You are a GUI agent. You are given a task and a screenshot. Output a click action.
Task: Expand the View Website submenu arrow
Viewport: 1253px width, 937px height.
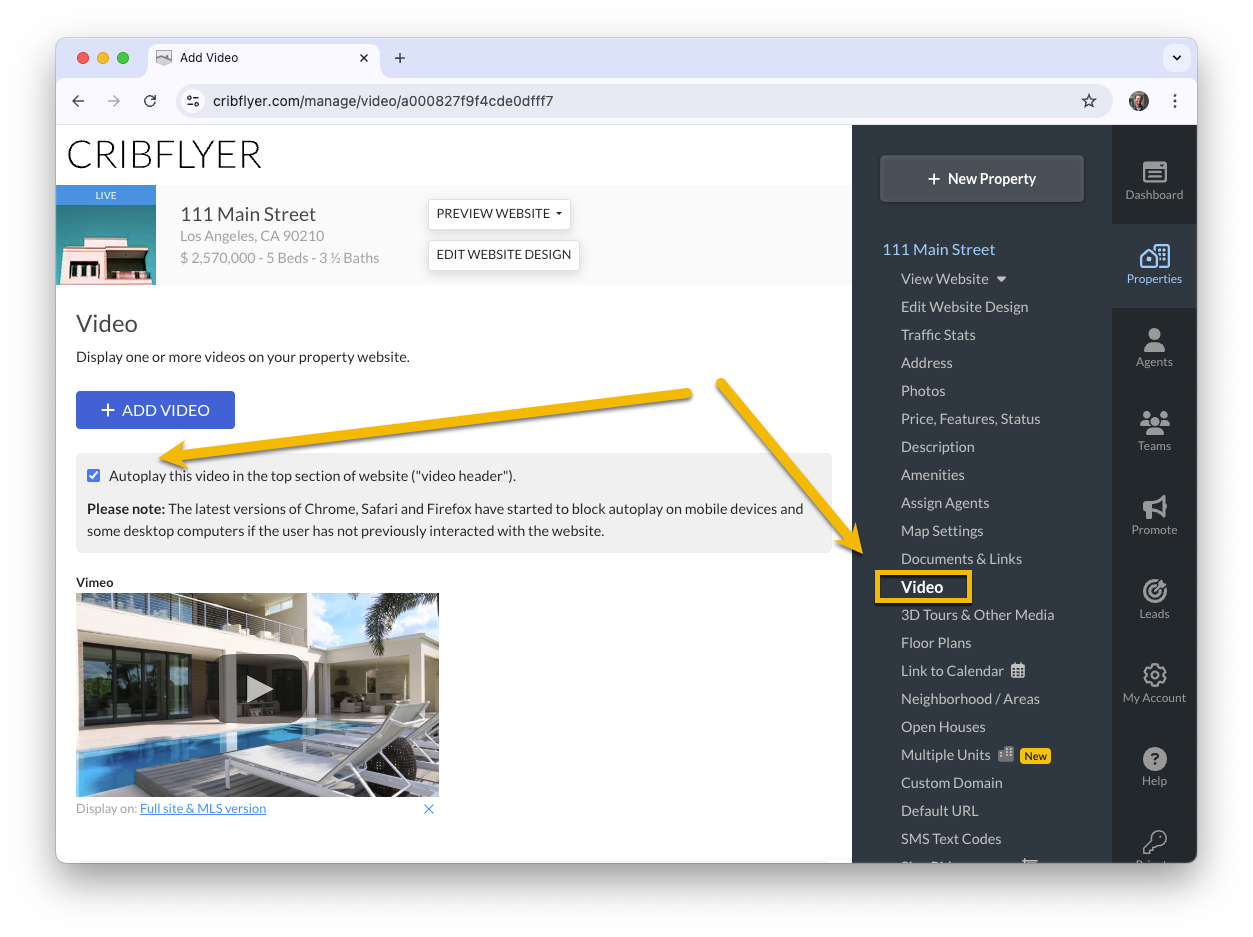pyautogui.click(x=1001, y=279)
